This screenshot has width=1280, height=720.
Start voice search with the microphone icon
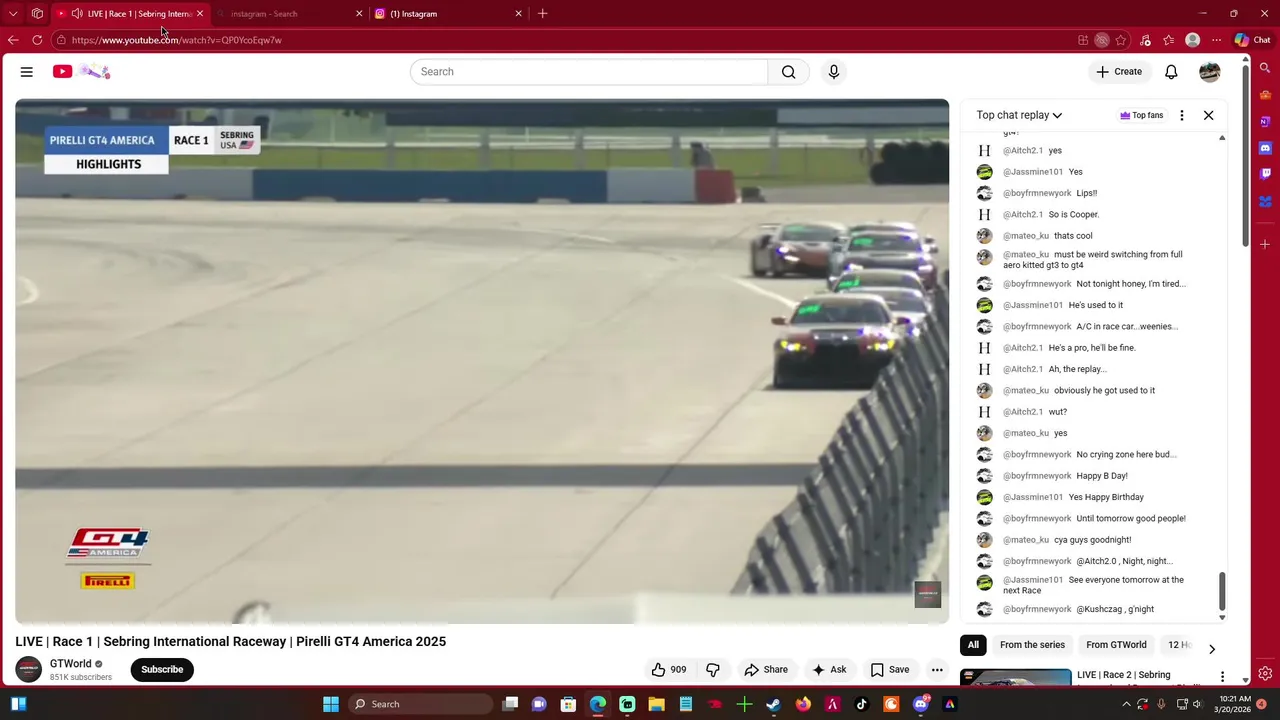(834, 72)
